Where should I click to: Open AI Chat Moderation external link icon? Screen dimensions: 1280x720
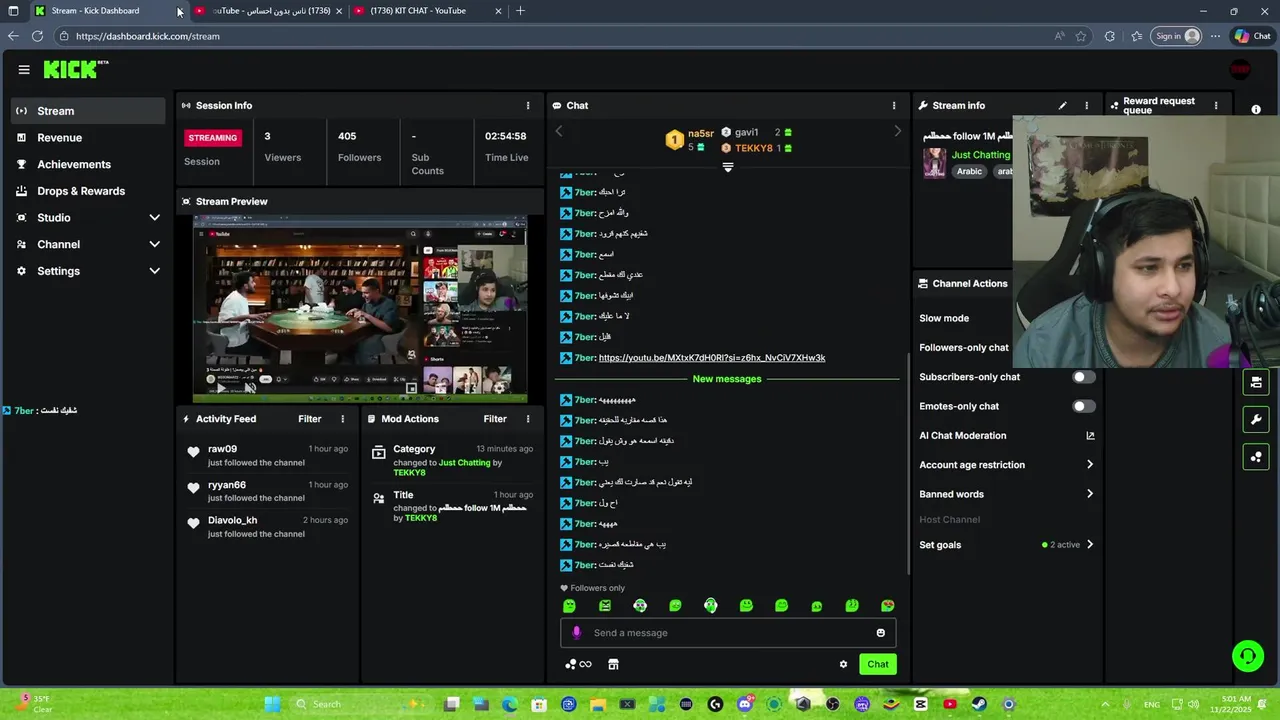tap(1090, 435)
